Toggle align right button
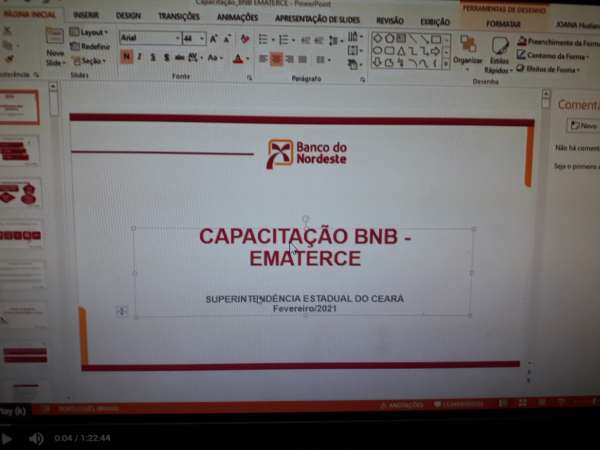Screen dimensions: 600x450 pyautogui.click(x=290, y=59)
